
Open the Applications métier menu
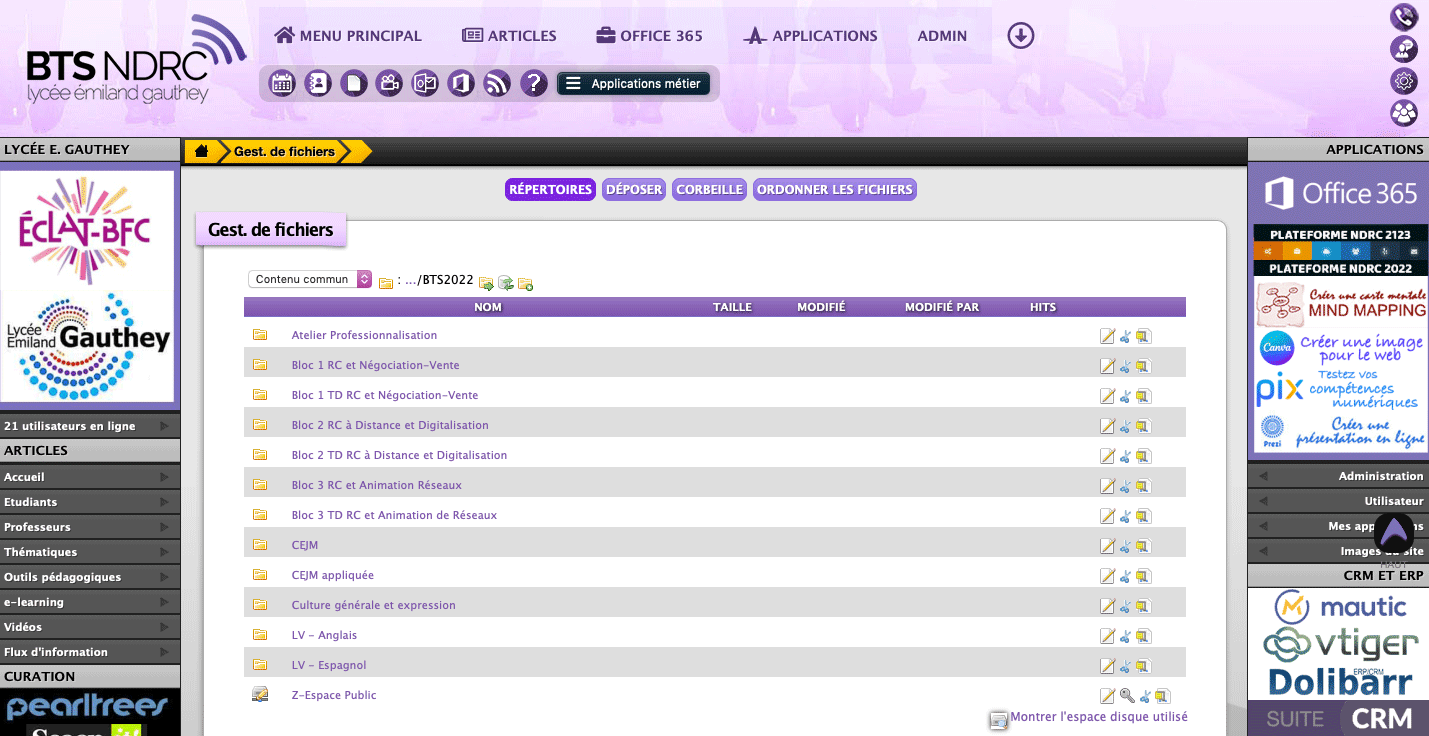point(634,84)
